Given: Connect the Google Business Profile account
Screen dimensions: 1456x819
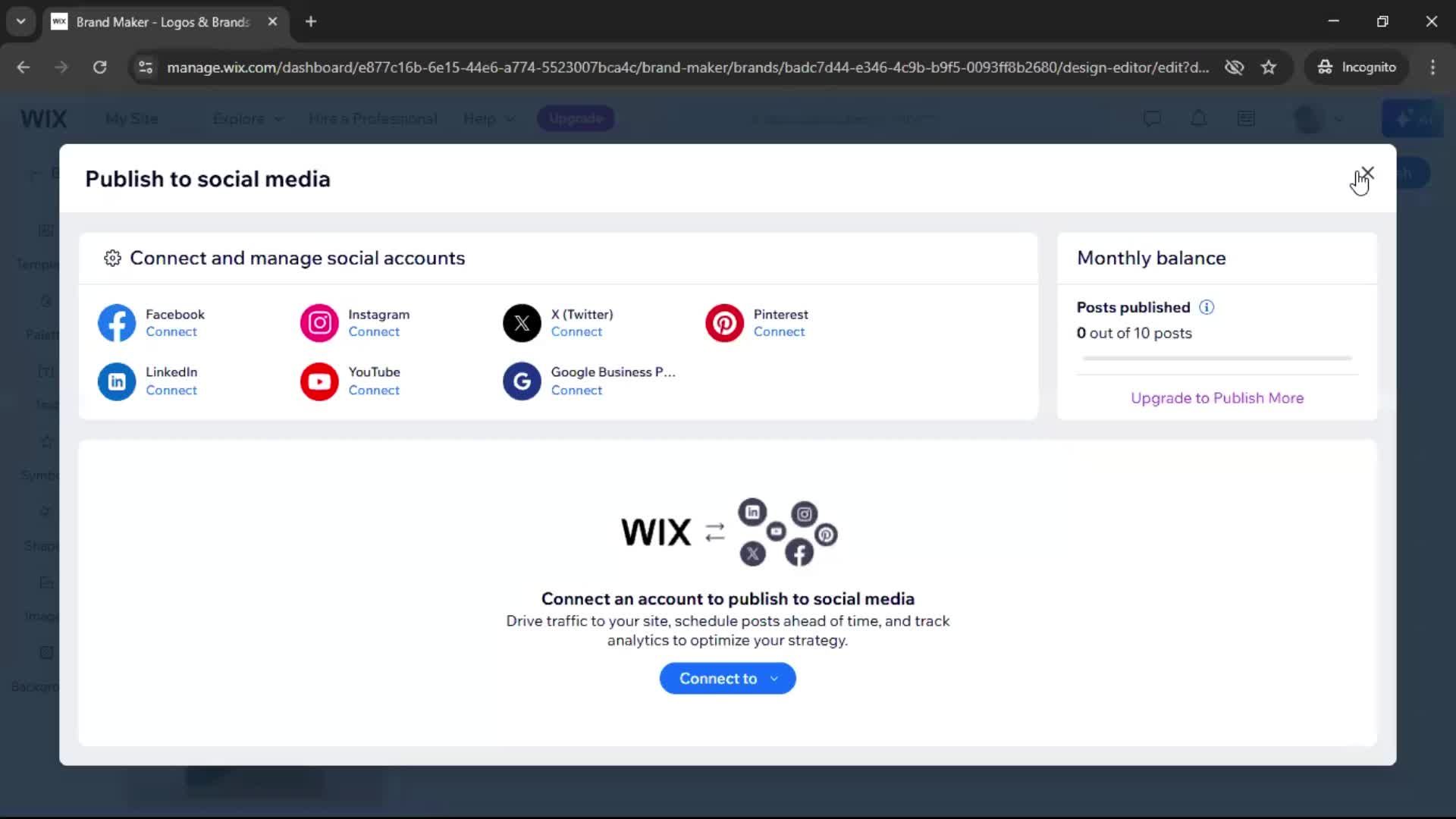Looking at the screenshot, I should pyautogui.click(x=576, y=391).
